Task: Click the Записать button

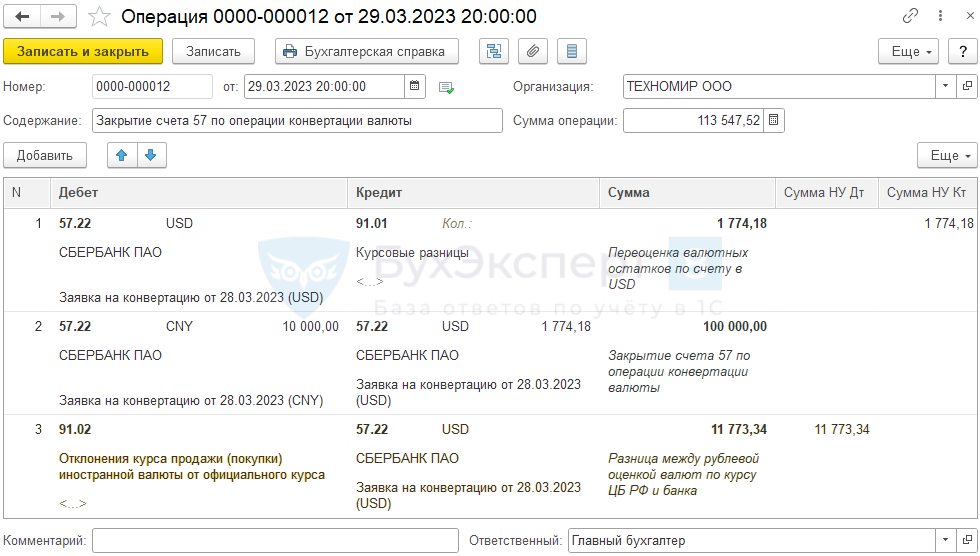Action: pos(213,51)
